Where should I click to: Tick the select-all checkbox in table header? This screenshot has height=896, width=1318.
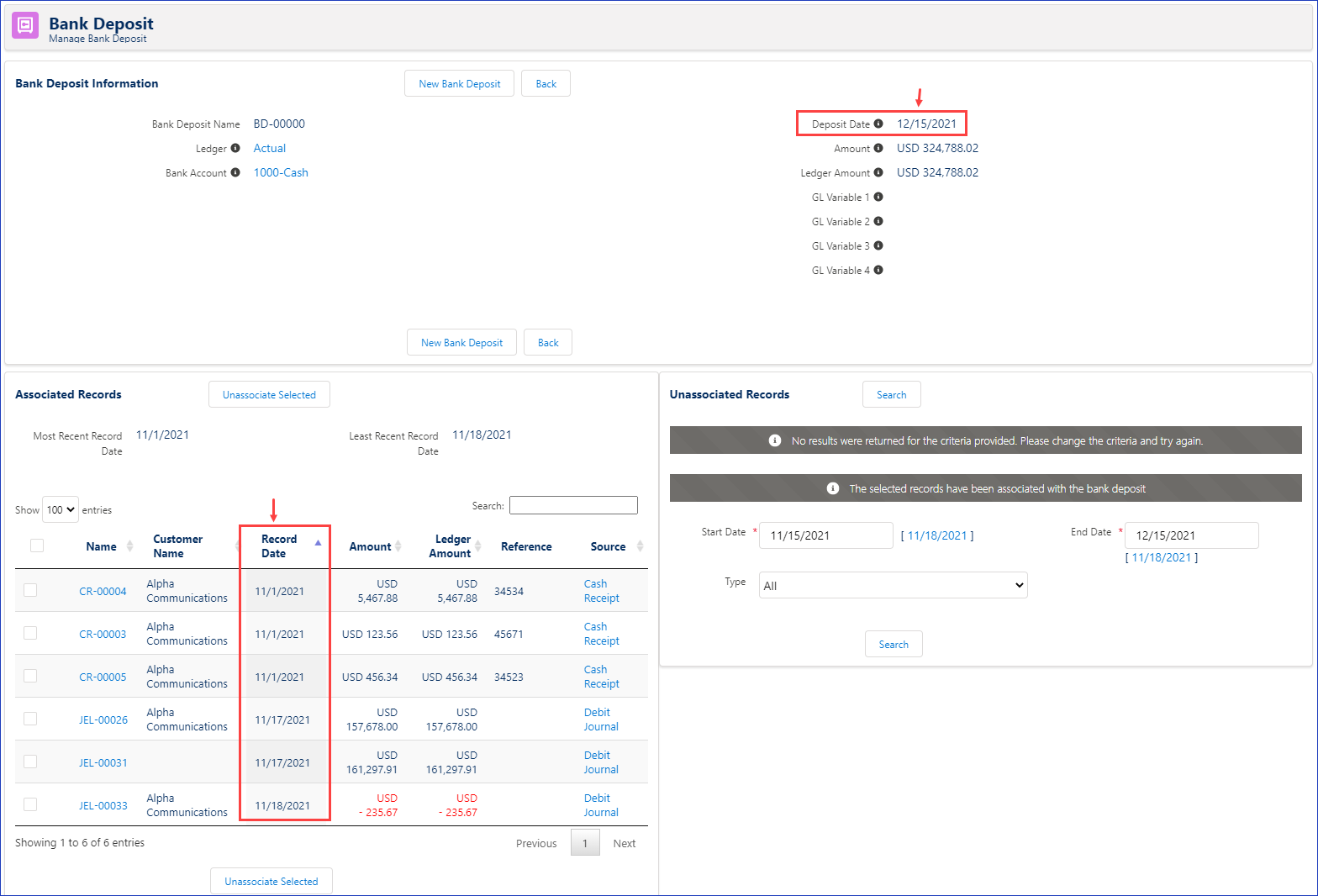tap(37, 546)
